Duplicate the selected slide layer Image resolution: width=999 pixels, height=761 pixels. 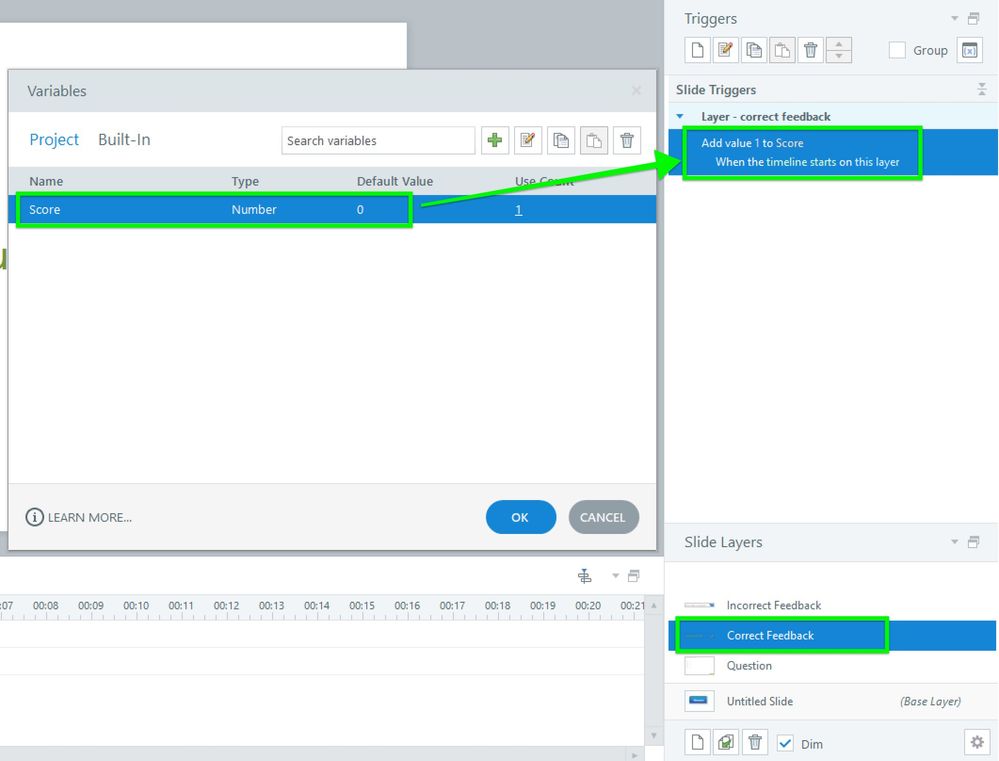tap(726, 743)
